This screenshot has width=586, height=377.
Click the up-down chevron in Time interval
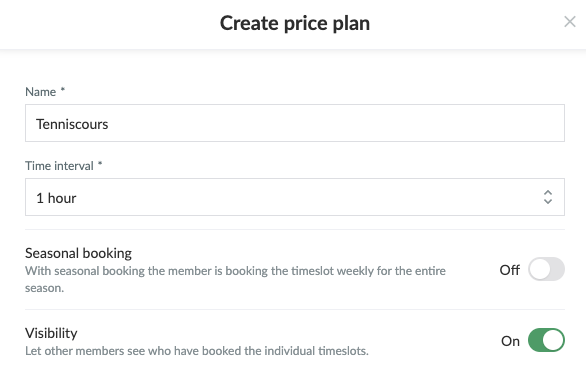(x=548, y=197)
